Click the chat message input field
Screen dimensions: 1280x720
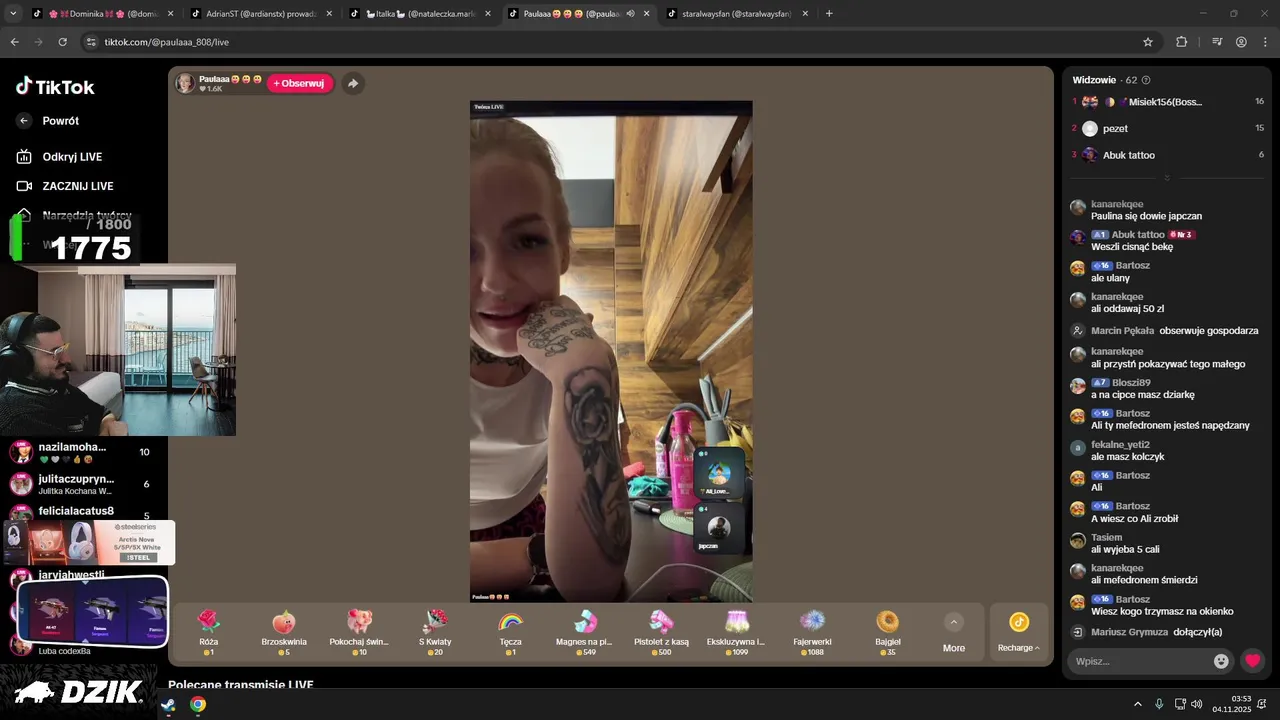tap(1140, 661)
